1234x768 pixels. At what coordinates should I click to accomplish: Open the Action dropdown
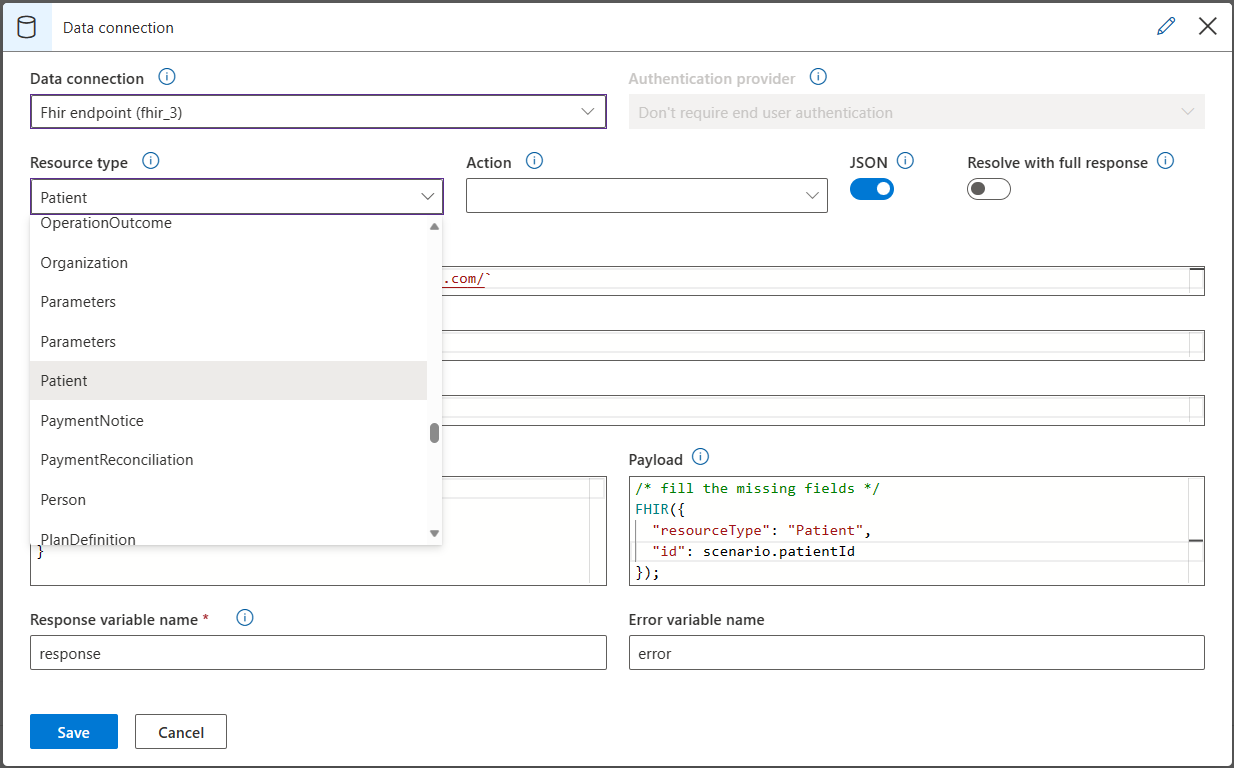pyautogui.click(x=646, y=195)
